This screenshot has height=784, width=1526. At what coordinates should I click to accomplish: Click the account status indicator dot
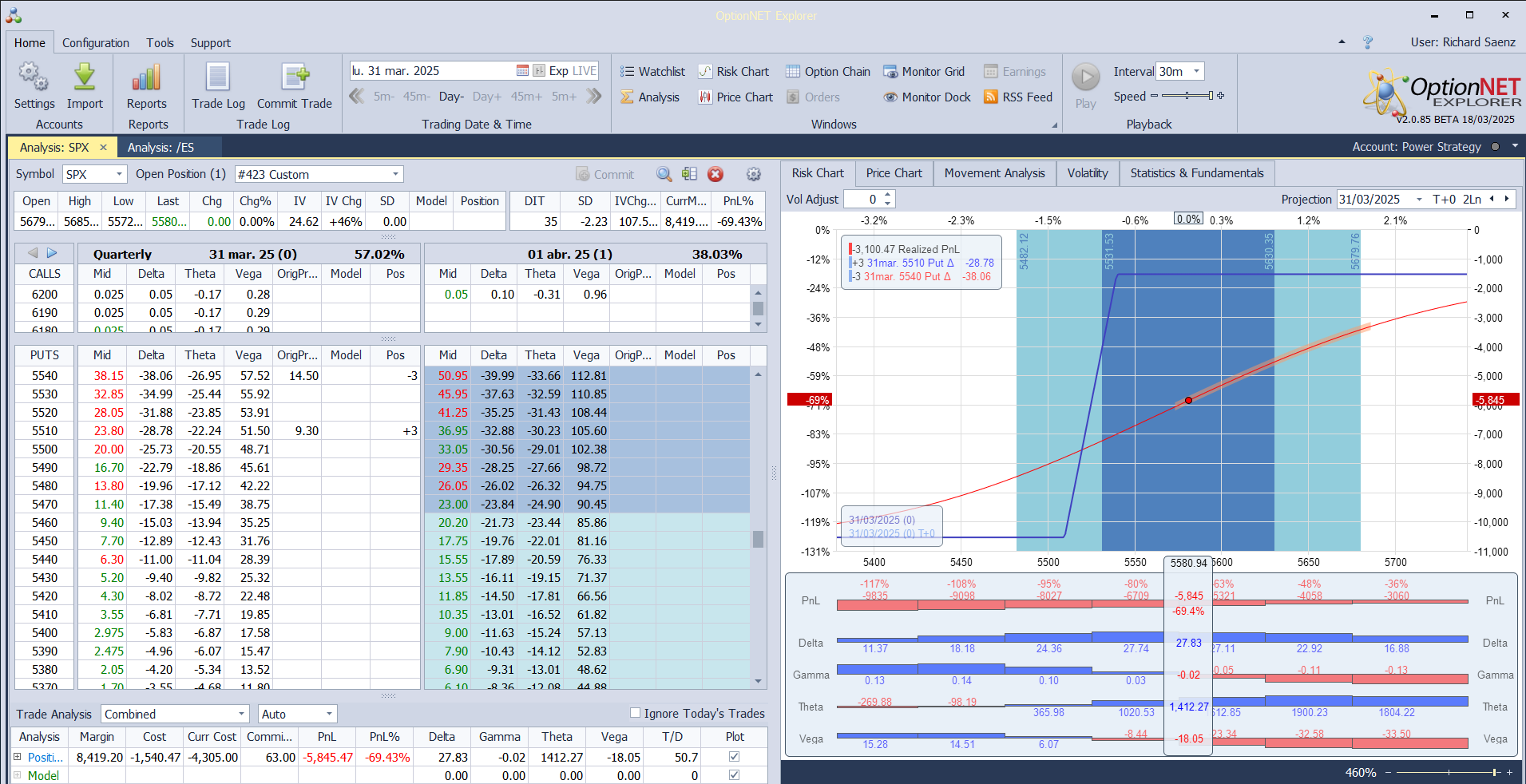pos(1495,147)
